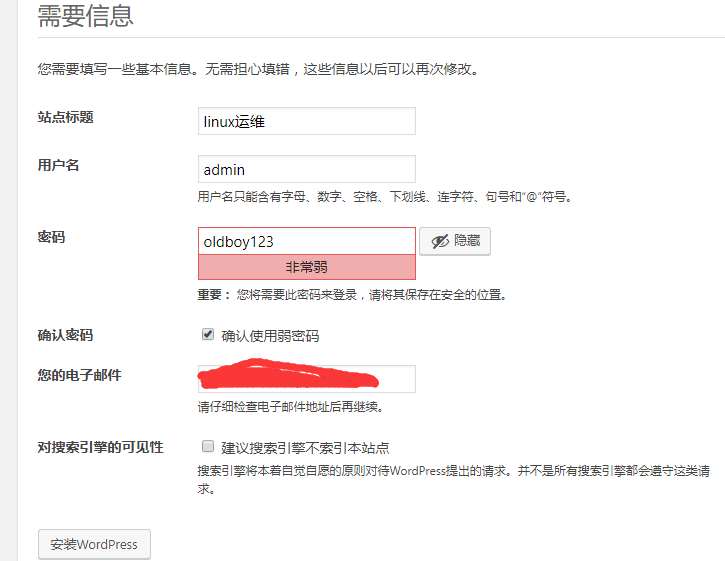Screen dimensions: 725x561
Task: Click the 需要信息 page heading
Action: (x=85, y=16)
